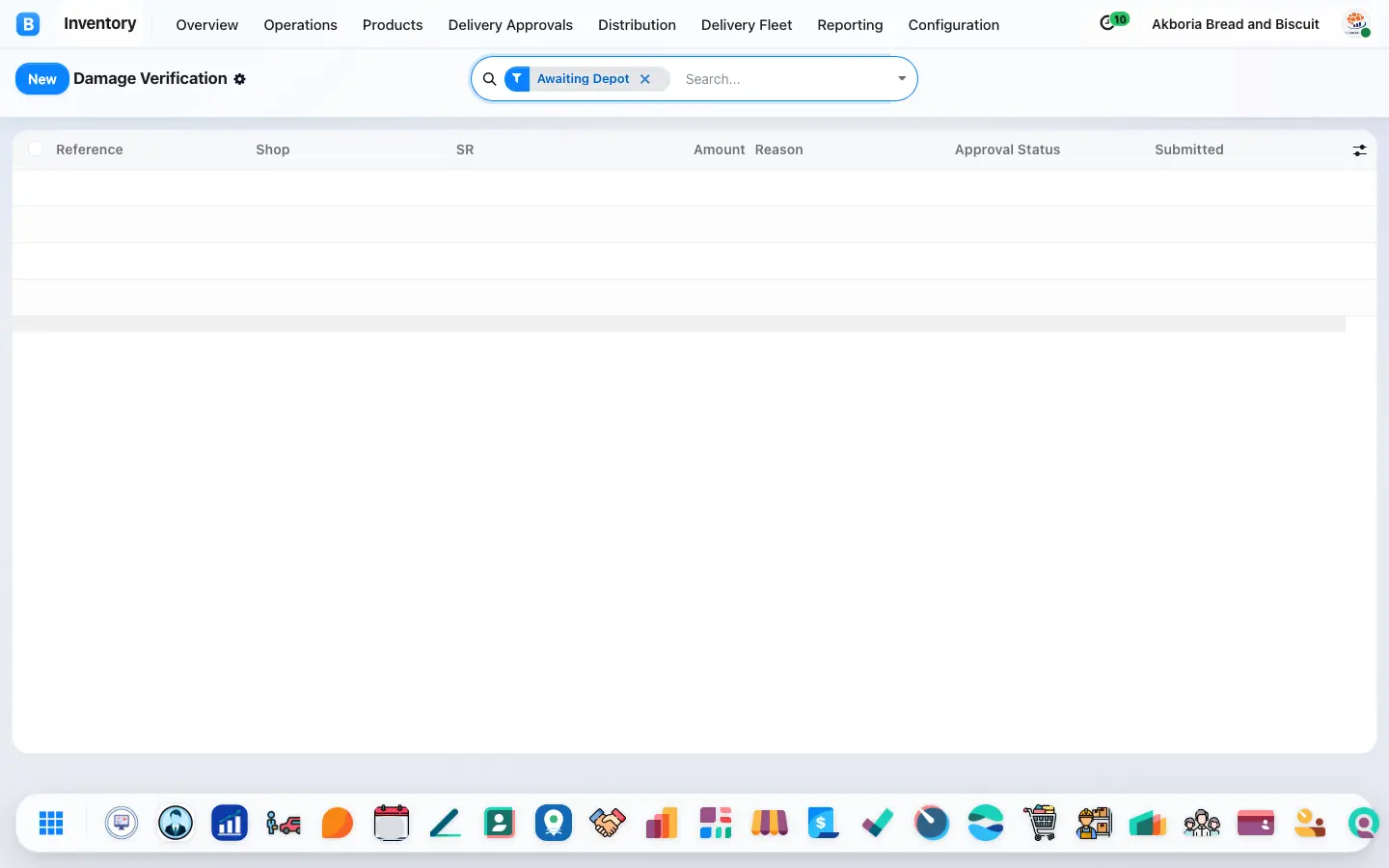This screenshot has height=868, width=1389.
Task: Open the Configuration menu
Action: click(953, 25)
